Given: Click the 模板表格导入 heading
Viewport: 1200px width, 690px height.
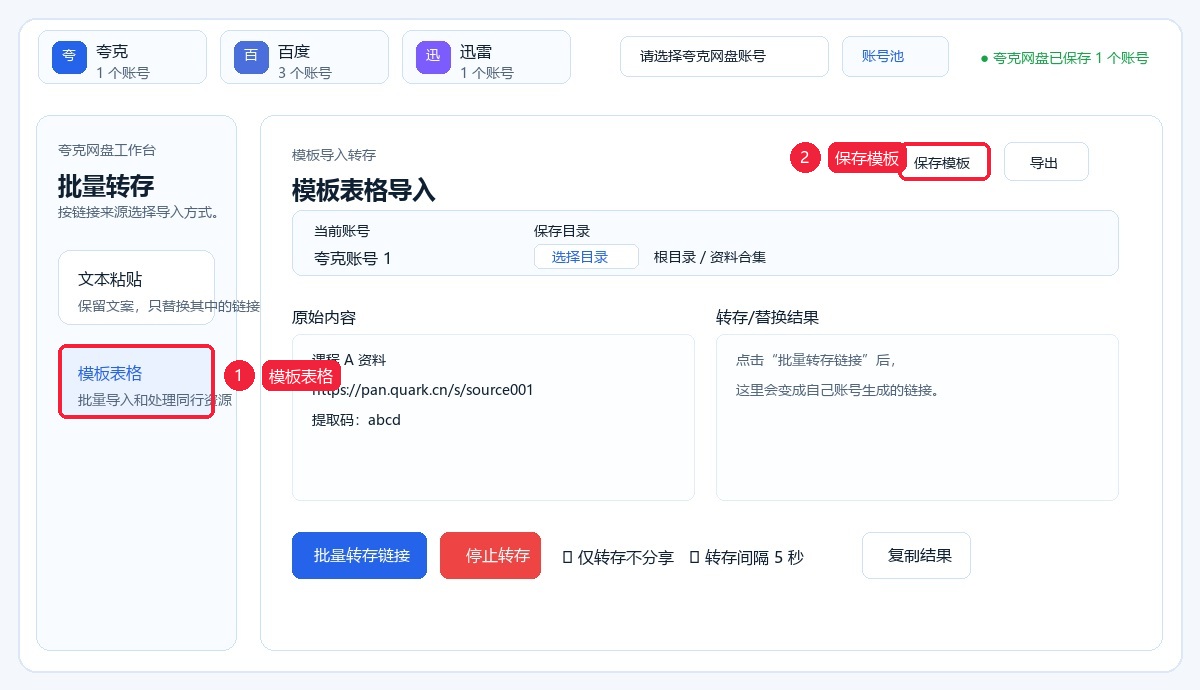Looking at the screenshot, I should (x=364, y=190).
